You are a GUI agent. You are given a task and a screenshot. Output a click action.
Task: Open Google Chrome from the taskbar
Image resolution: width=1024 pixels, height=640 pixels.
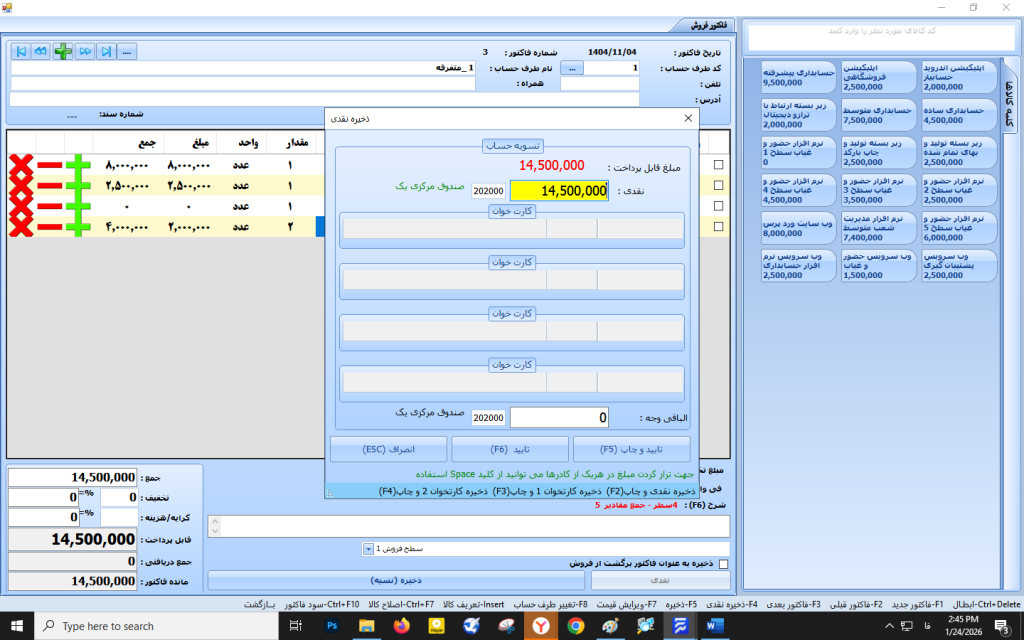pos(575,625)
